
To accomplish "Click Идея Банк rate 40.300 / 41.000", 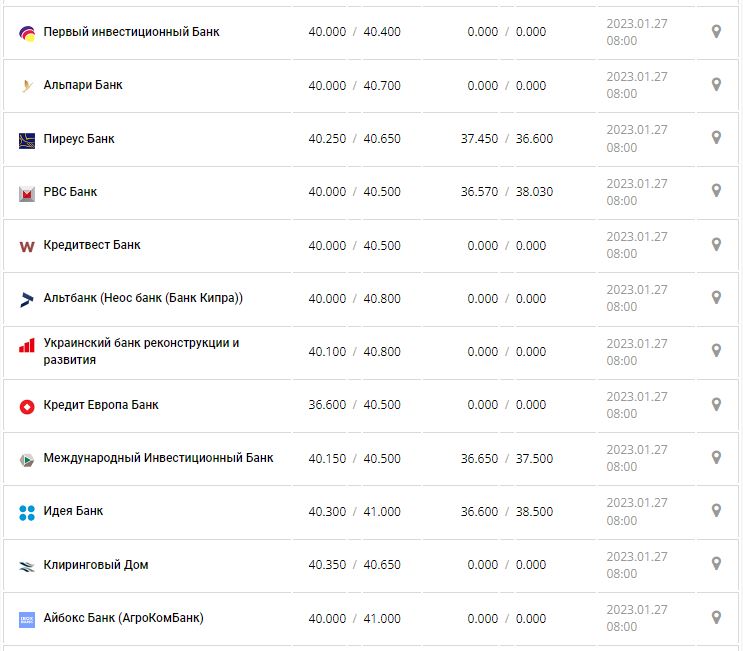I will click(x=354, y=512).
